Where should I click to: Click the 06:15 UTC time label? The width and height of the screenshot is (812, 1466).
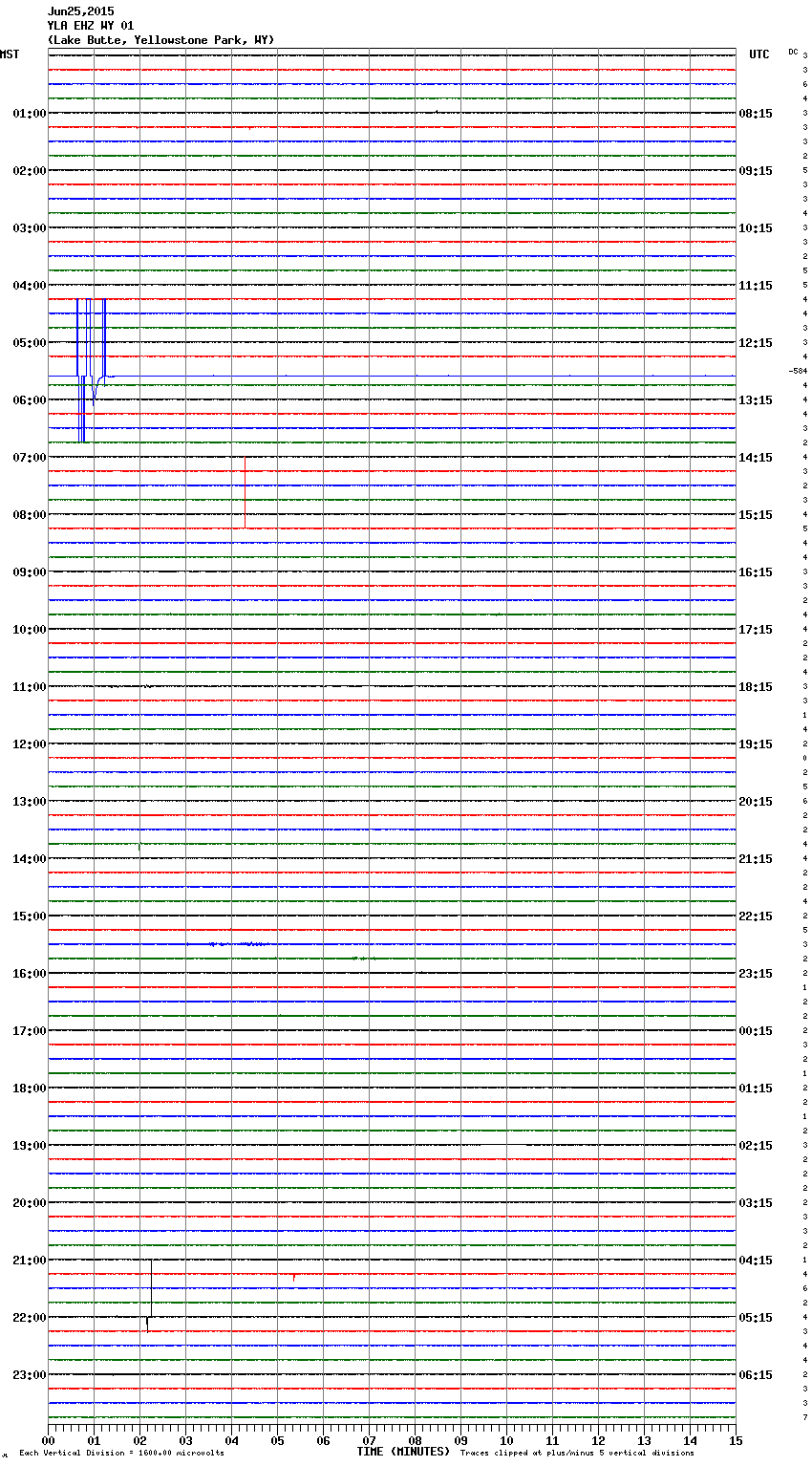click(x=756, y=1375)
